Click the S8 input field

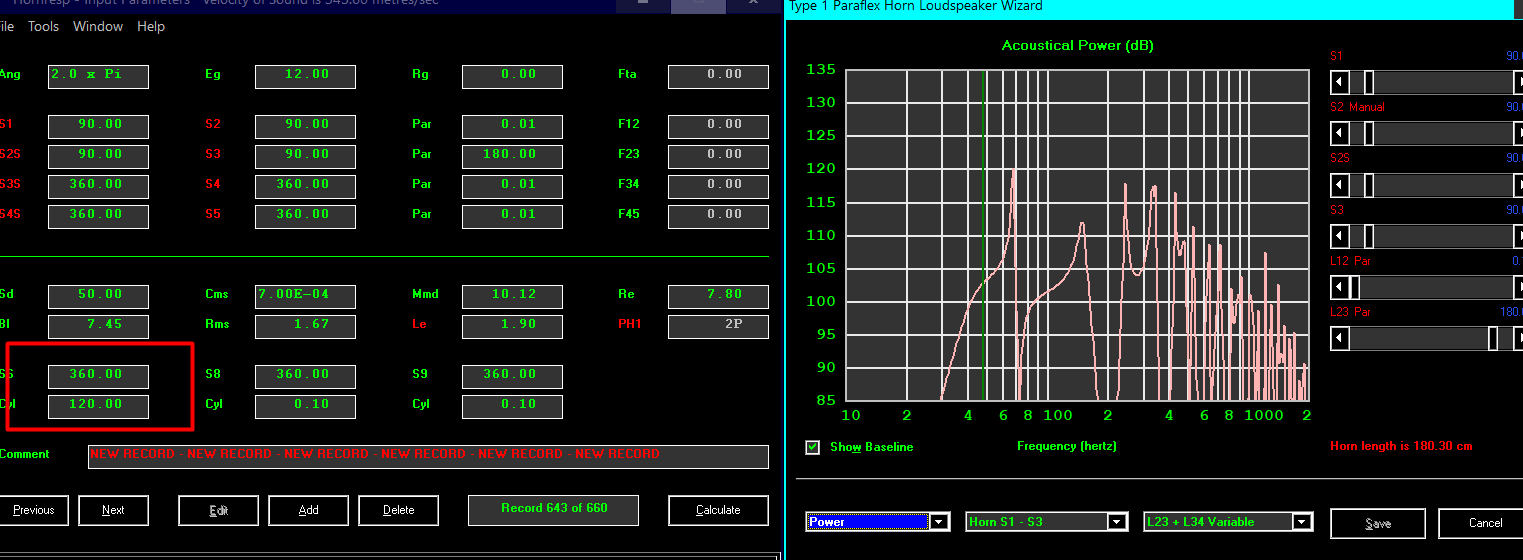[305, 376]
